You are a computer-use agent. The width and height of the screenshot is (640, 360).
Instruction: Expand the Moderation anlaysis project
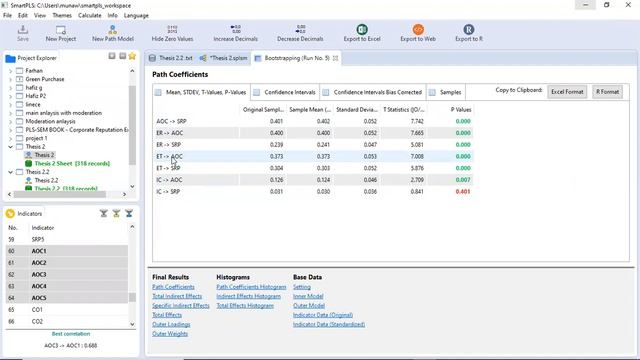[x=10, y=121]
